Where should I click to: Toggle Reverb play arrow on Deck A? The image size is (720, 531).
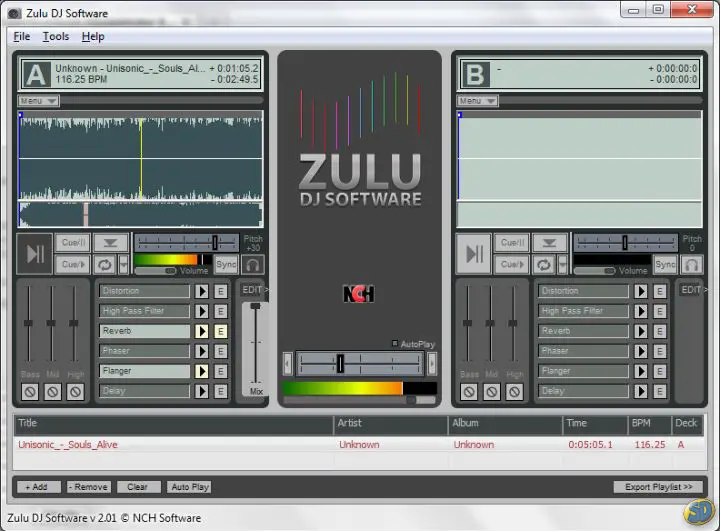202,331
